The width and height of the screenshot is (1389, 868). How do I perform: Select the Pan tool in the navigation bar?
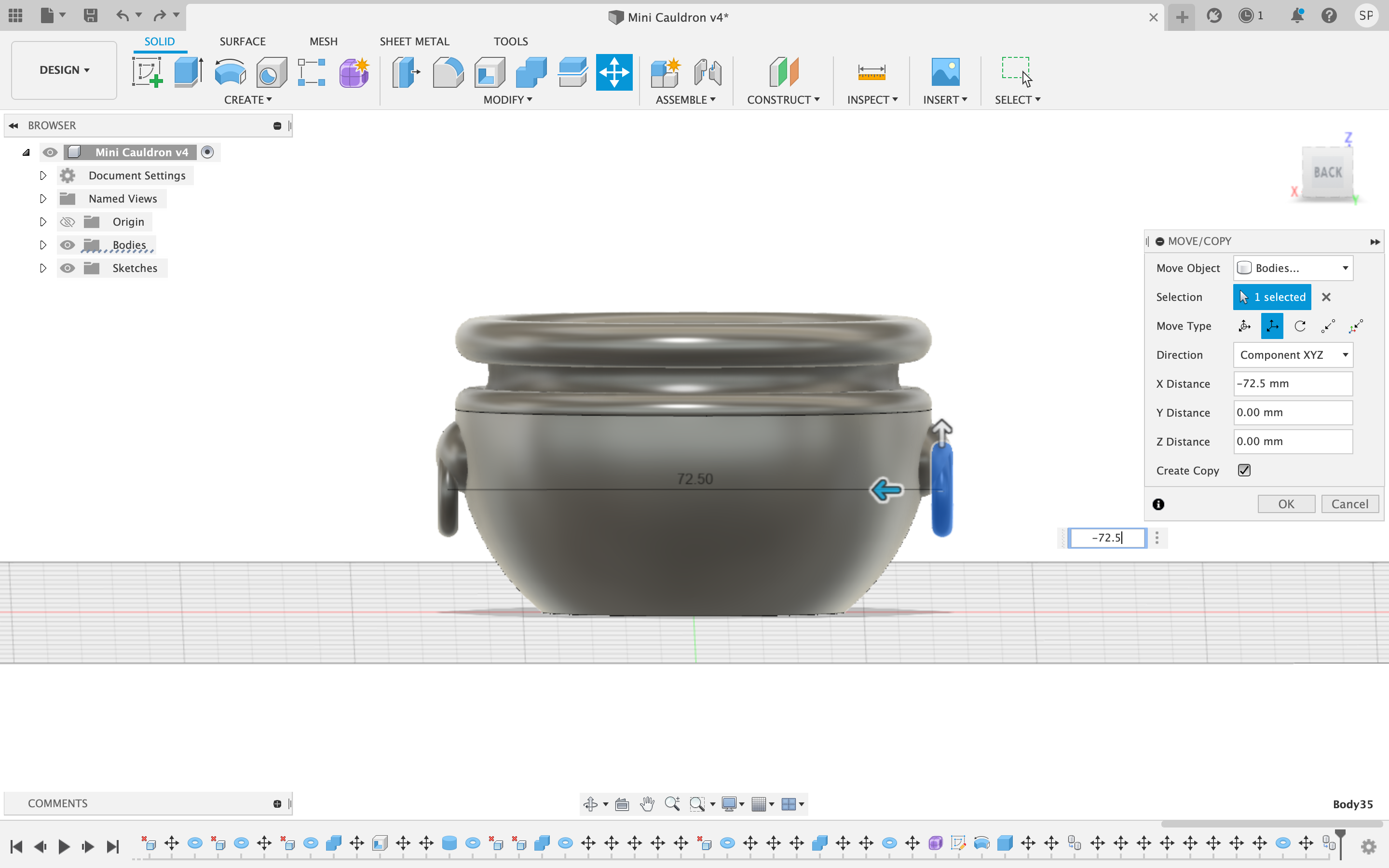click(647, 804)
